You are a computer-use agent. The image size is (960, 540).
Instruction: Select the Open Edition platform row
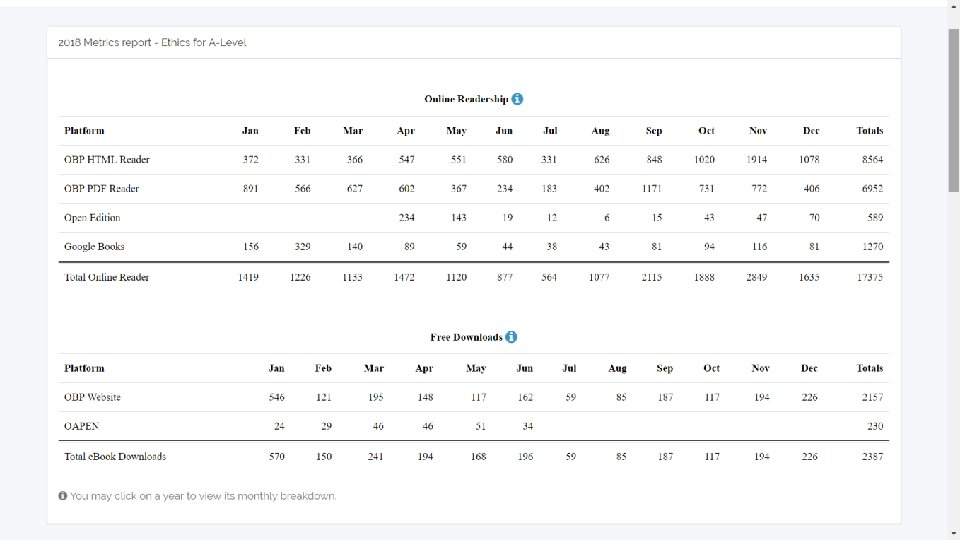[92, 218]
